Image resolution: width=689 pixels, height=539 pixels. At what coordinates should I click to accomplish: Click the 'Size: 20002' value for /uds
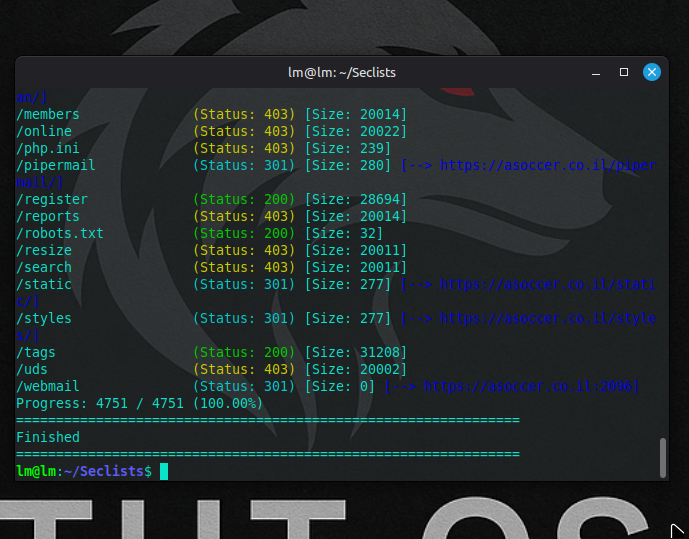(x=356, y=369)
